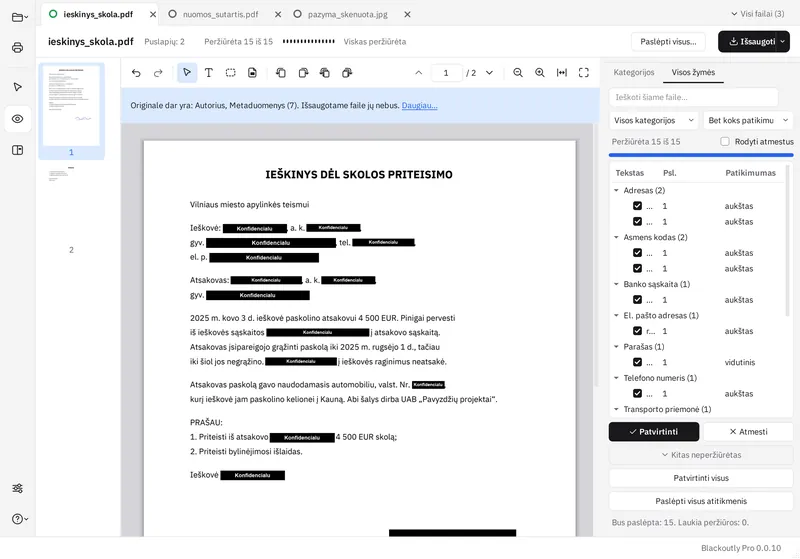Collapse the Banko sąskaita (1) group
800x559 pixels.
click(616, 284)
